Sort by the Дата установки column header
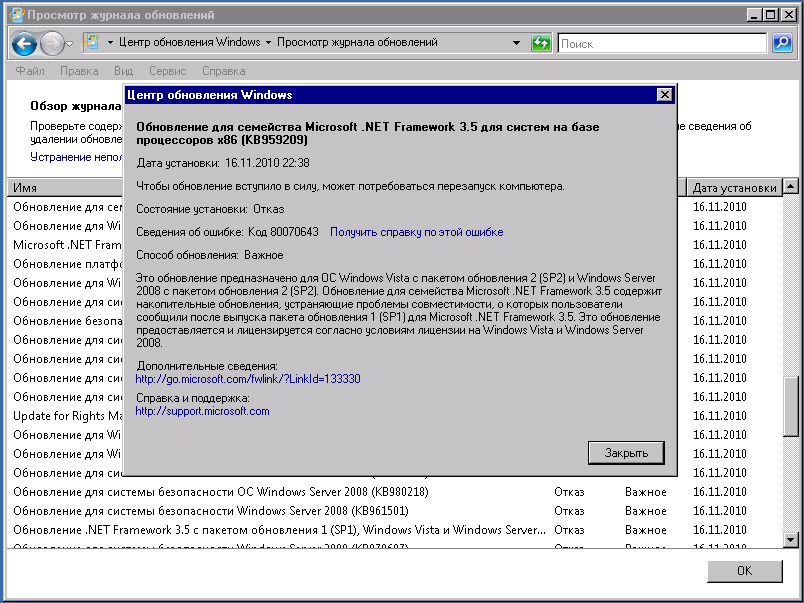 pyautogui.click(x=734, y=187)
